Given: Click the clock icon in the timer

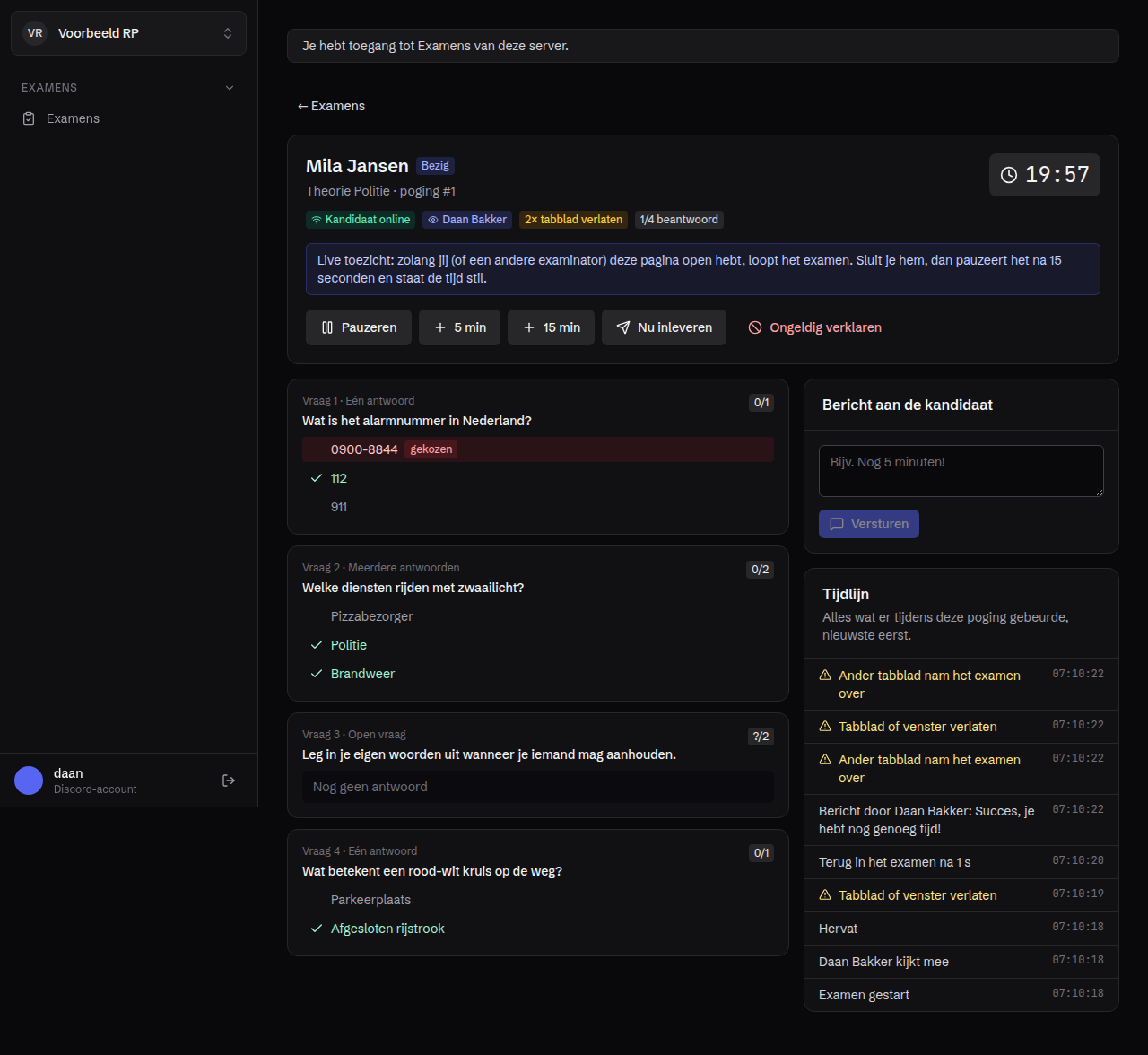Looking at the screenshot, I should pos(1009,175).
